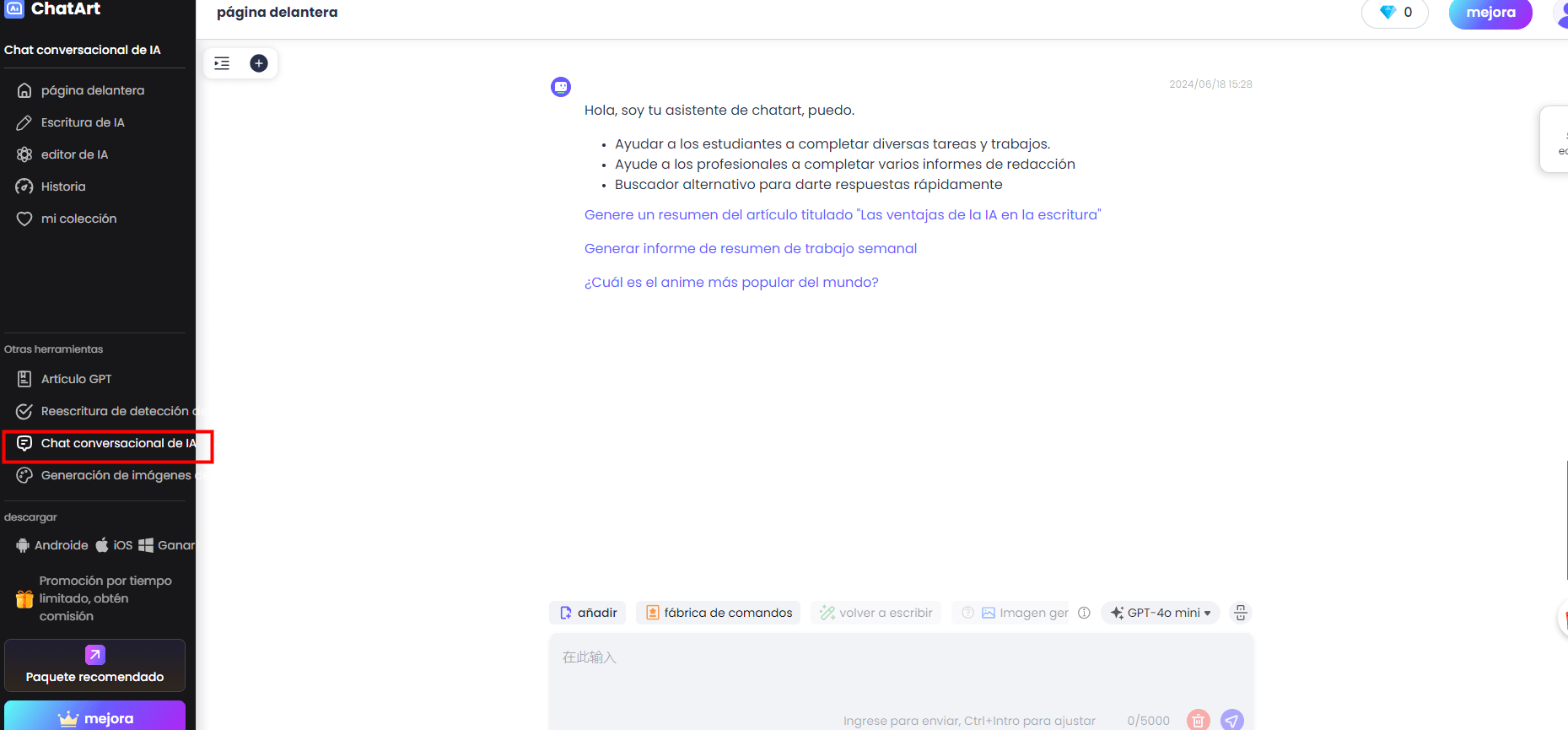Screen dimensions: 1568x730
Task: Open Historia in the sidebar
Action: [51, 187]
